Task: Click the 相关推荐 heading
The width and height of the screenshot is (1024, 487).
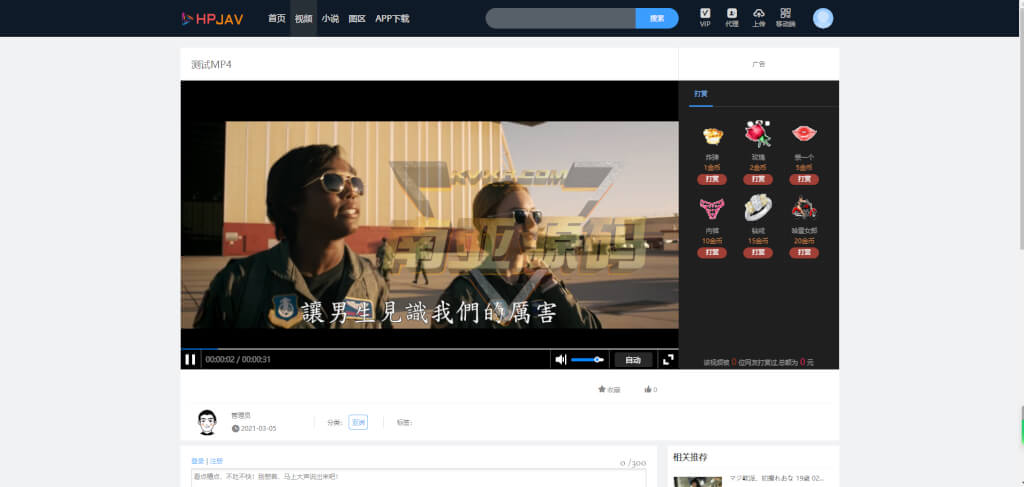Action: pyautogui.click(x=690, y=457)
